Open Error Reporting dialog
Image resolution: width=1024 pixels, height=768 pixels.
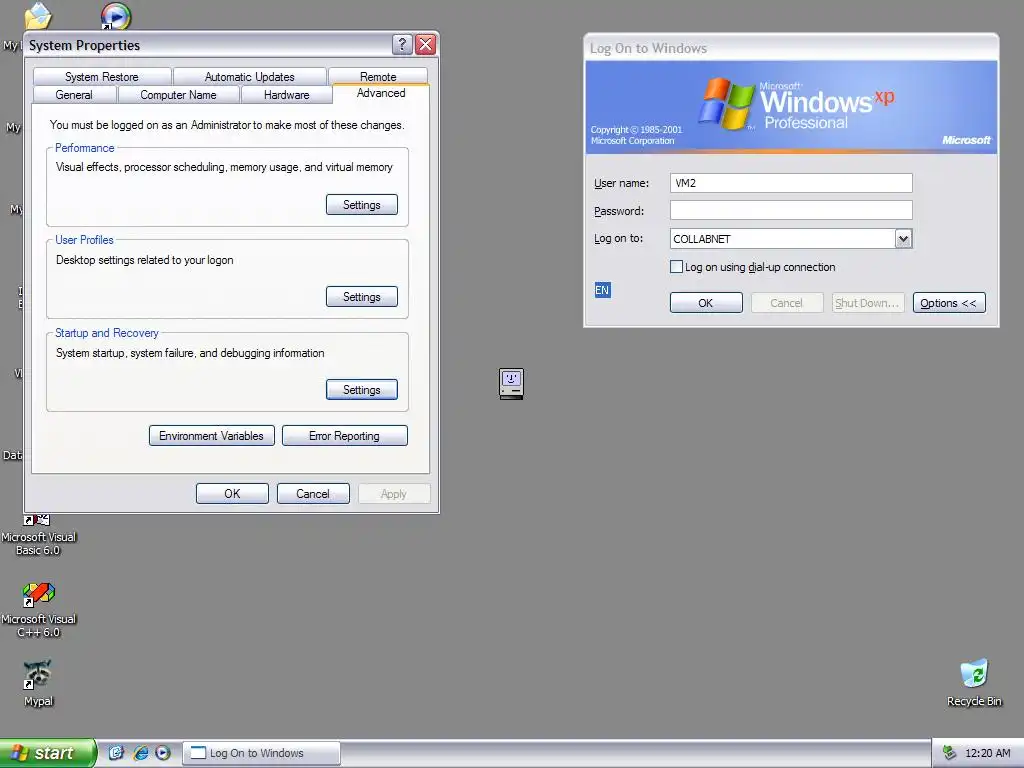(345, 436)
